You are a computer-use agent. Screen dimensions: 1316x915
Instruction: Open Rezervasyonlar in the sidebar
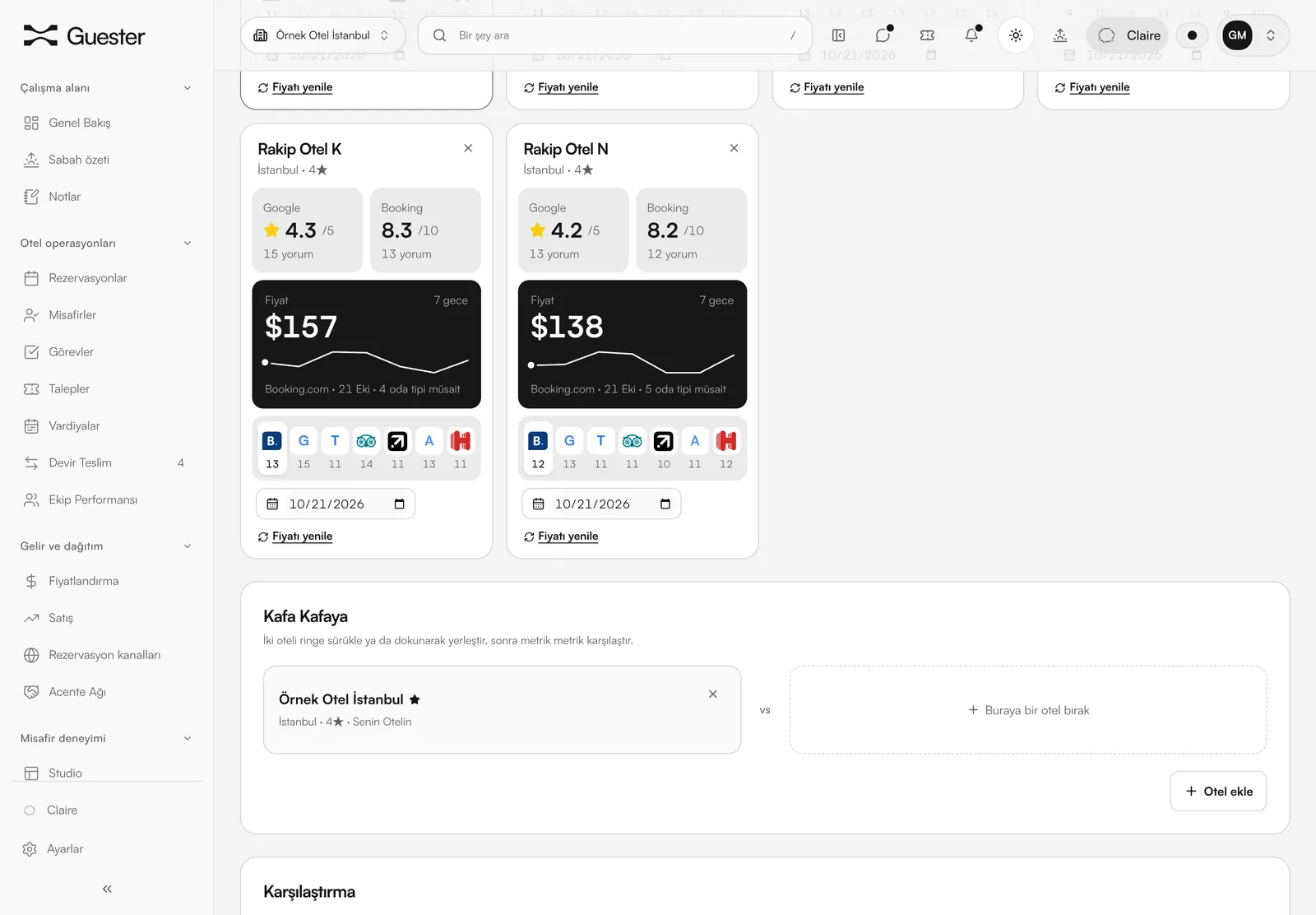point(106,278)
